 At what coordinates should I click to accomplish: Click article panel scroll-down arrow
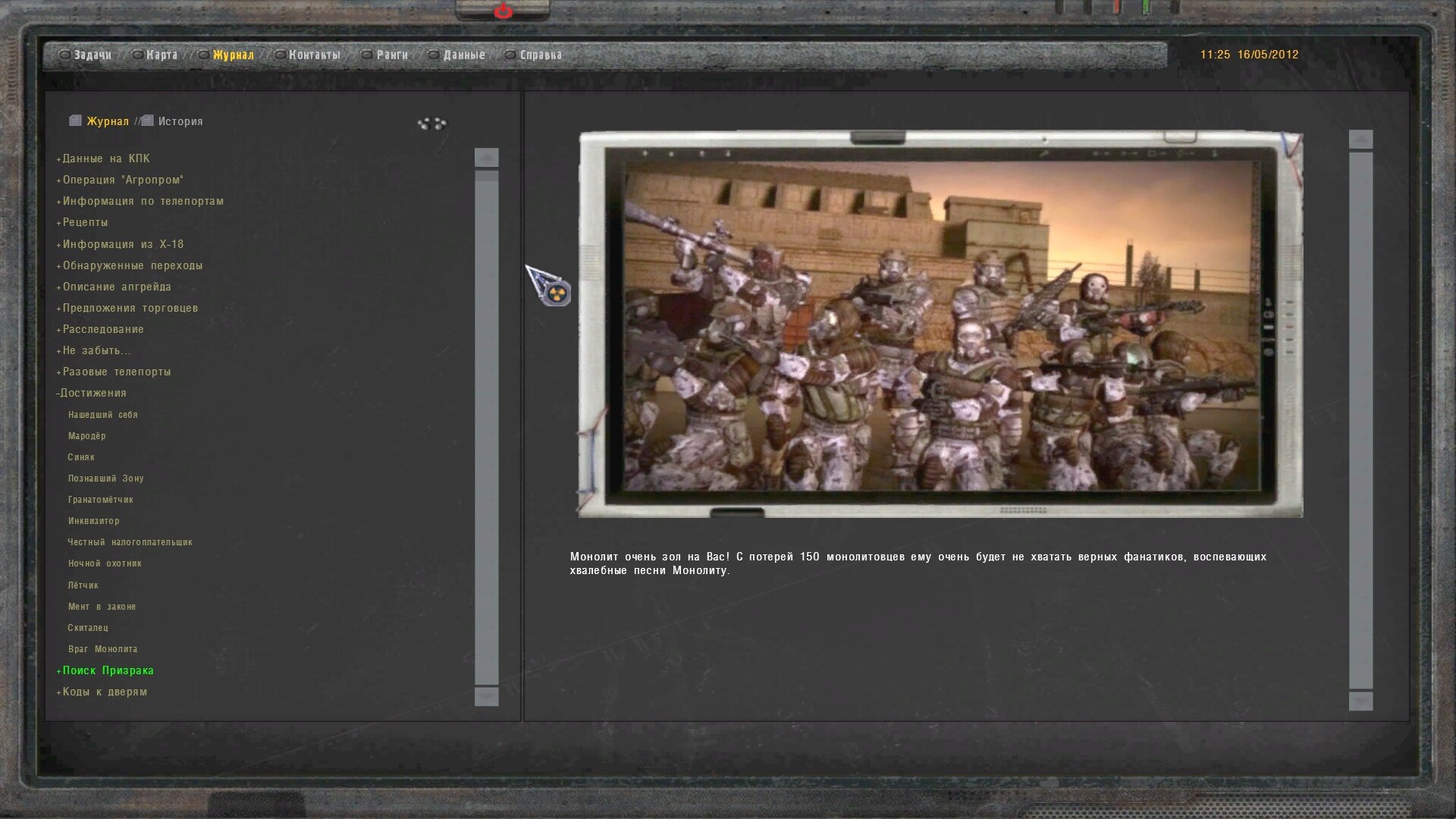[1361, 701]
